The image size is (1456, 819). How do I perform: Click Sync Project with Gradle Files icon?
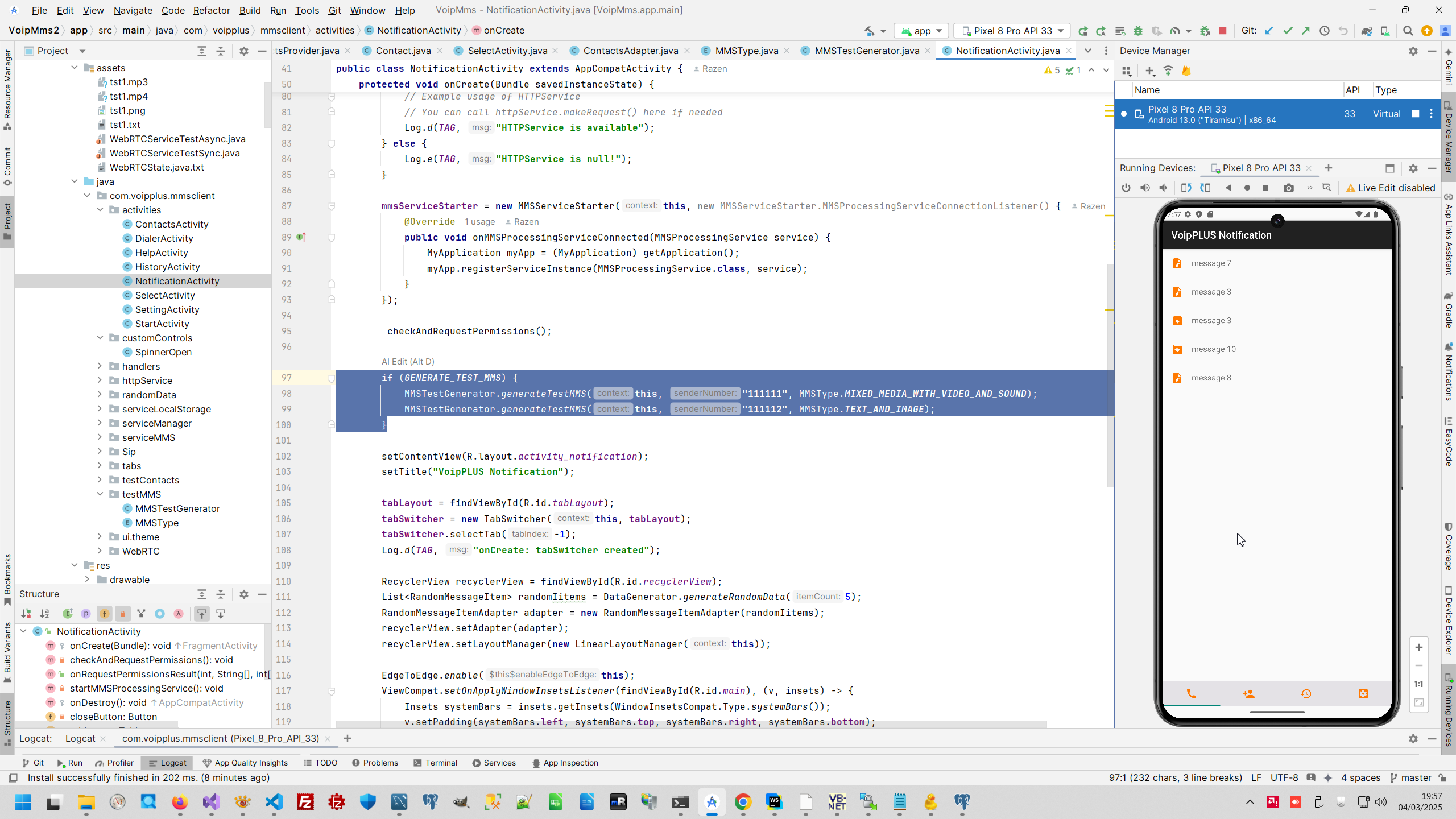pos(1366,31)
